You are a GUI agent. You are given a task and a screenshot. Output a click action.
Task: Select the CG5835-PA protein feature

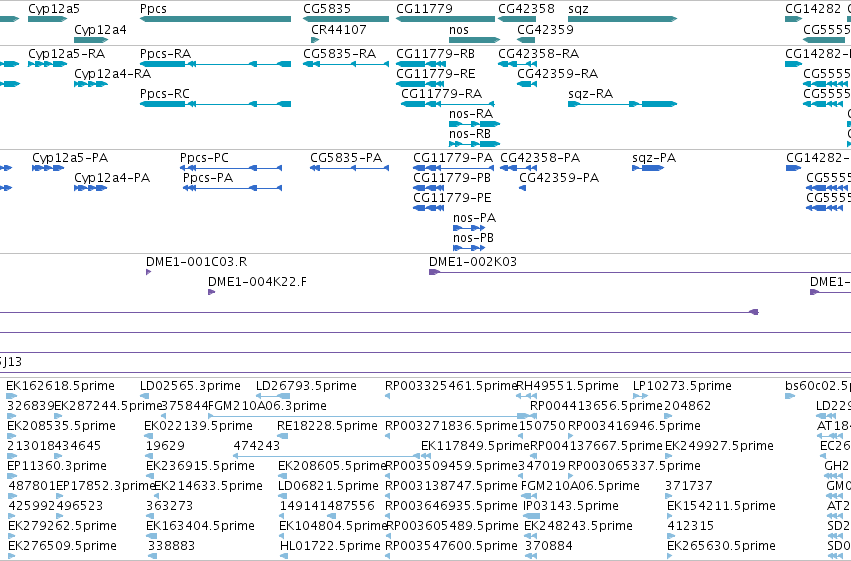click(350, 168)
